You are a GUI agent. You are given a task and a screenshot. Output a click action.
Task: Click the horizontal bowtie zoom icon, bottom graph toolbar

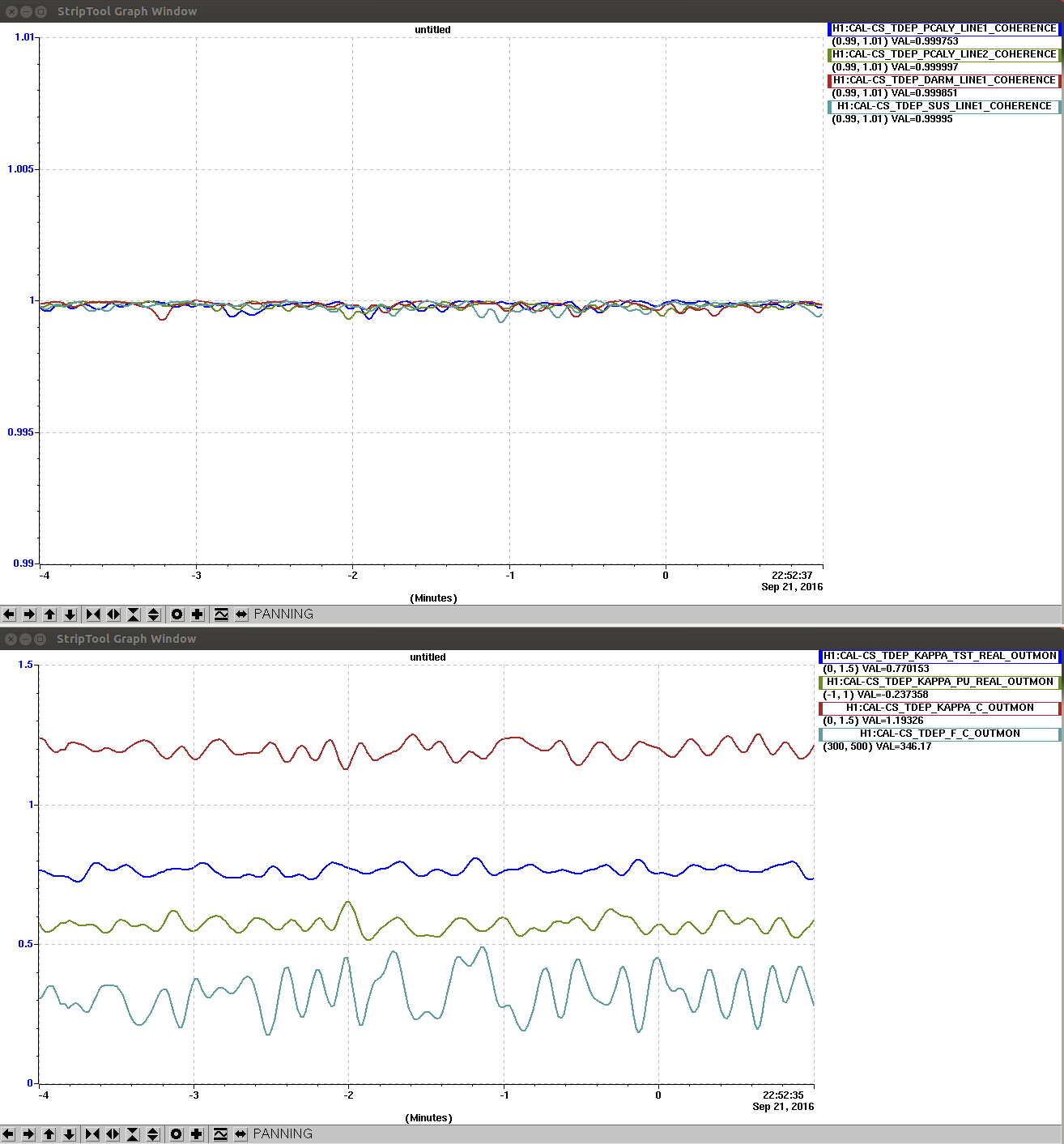pos(92,1134)
